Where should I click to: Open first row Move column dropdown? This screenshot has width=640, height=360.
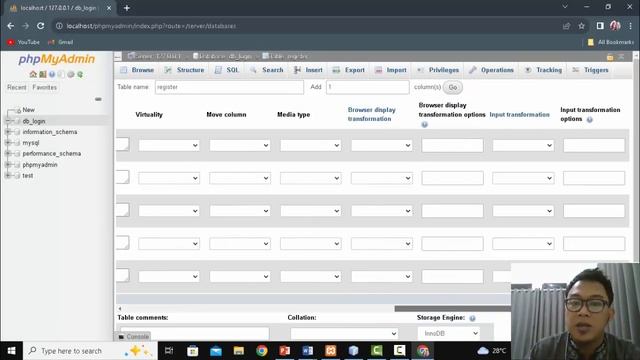click(240, 145)
